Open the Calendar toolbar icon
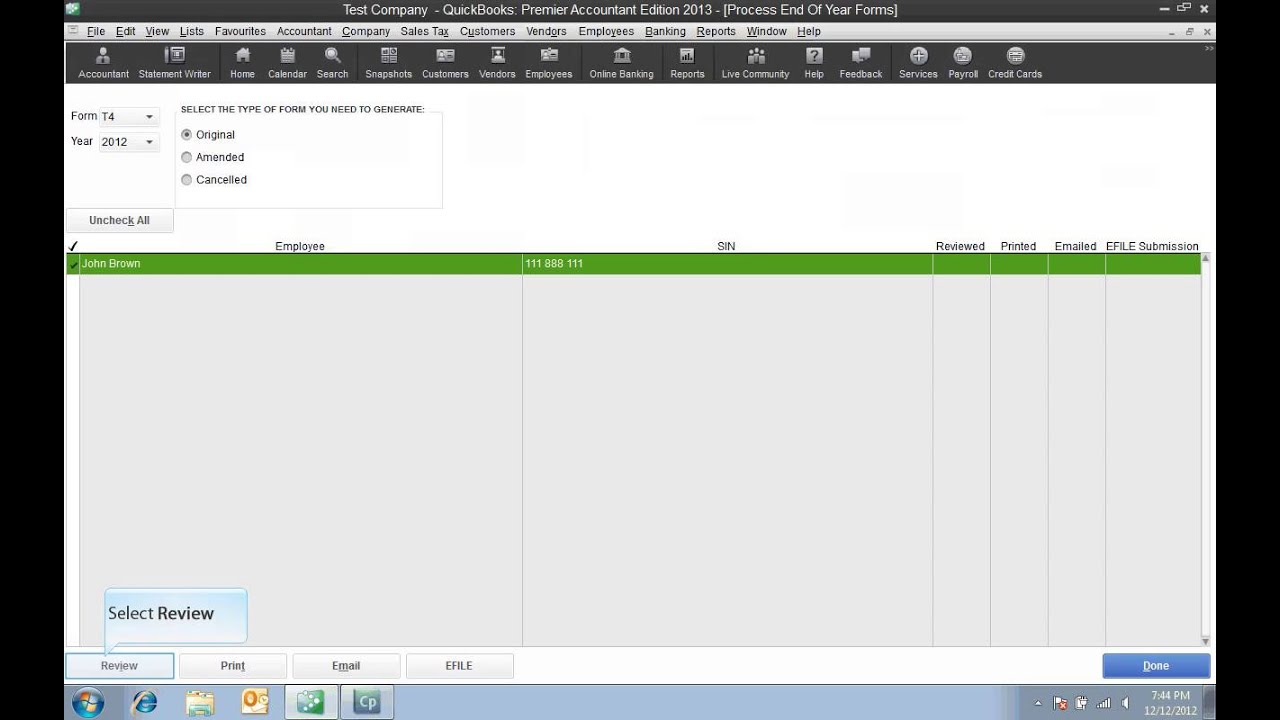 coord(287,62)
